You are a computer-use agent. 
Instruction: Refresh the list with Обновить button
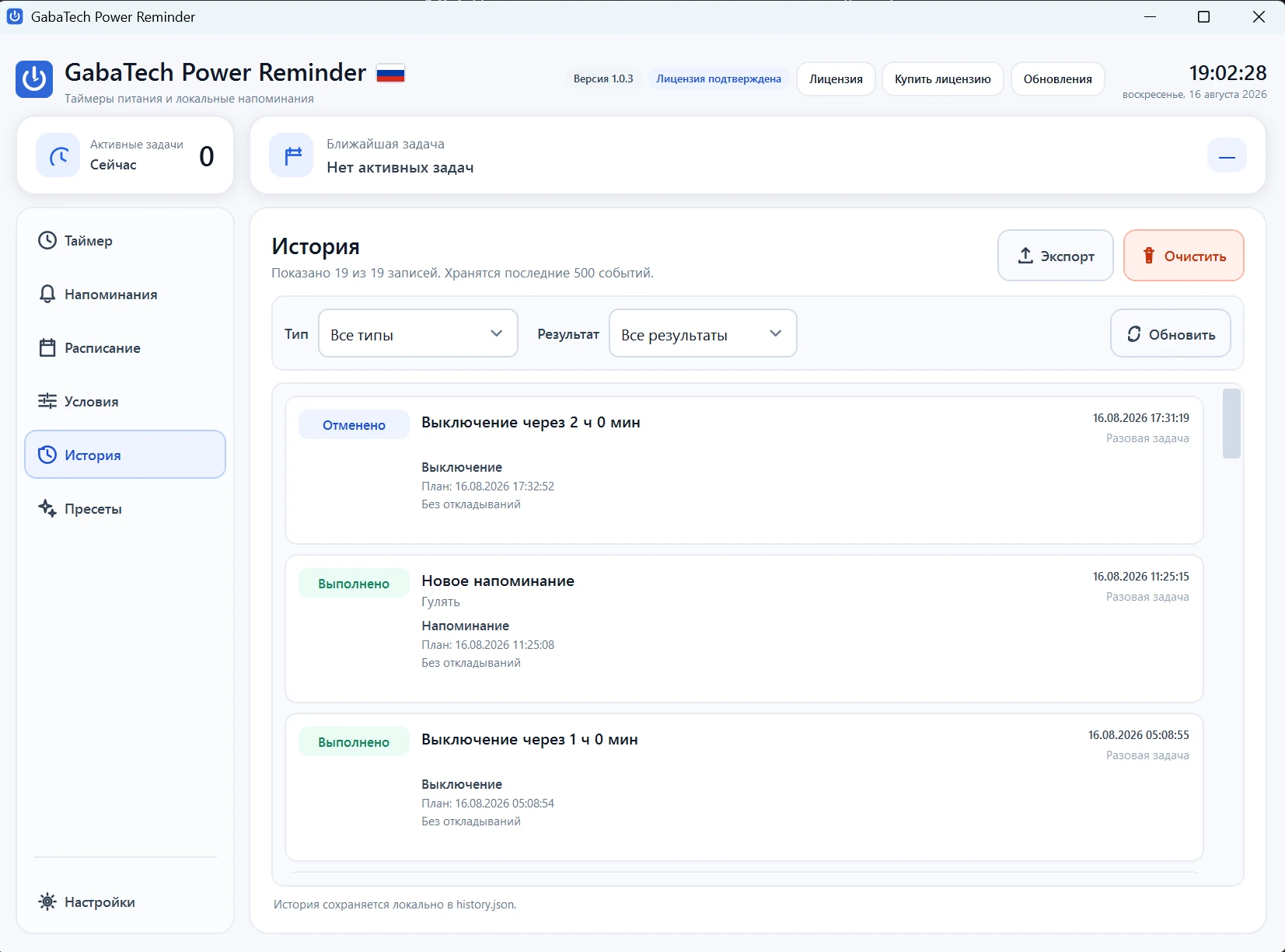coord(1171,333)
